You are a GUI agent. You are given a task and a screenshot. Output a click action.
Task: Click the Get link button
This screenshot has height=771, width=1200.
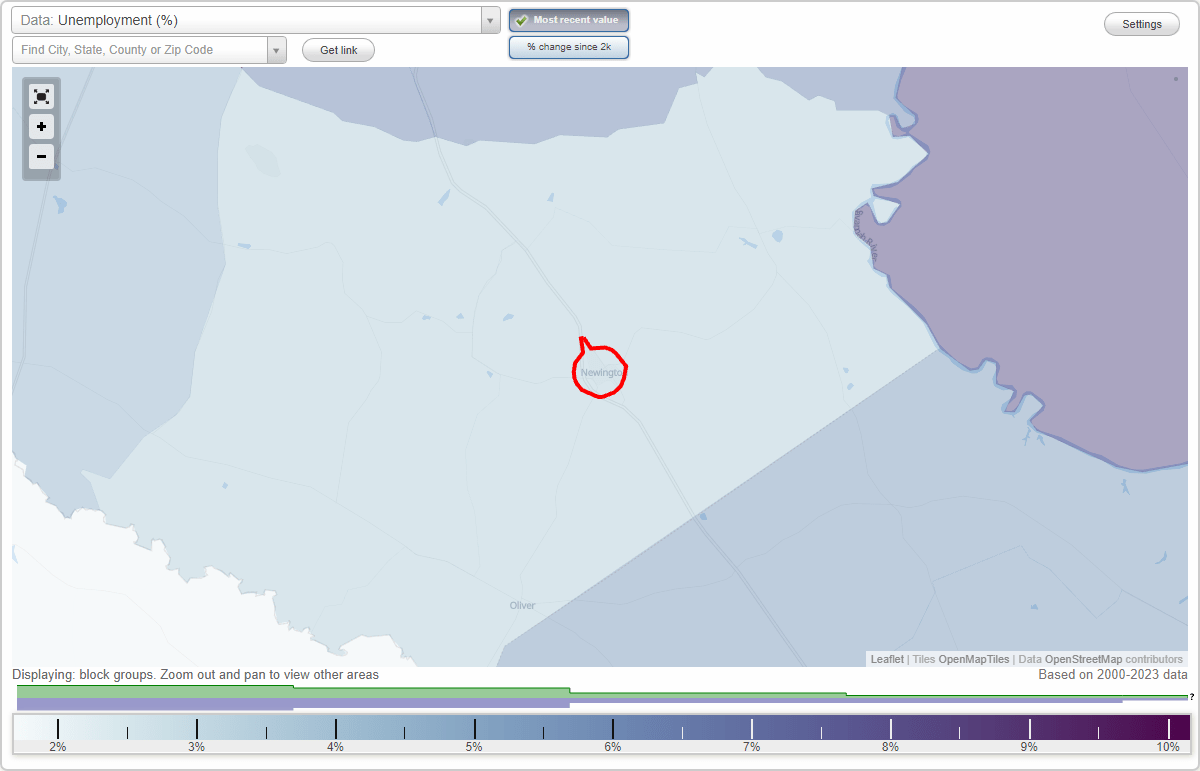pyautogui.click(x=338, y=50)
